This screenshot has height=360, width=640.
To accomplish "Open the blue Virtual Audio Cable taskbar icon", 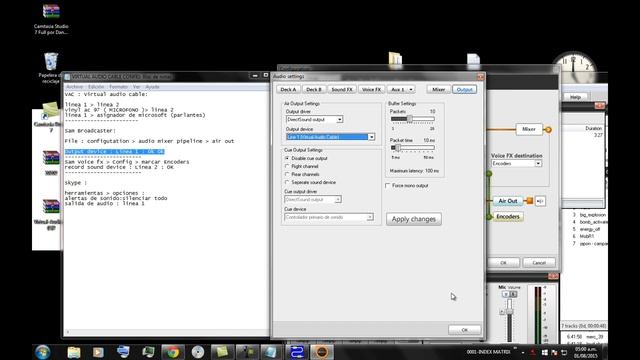I will 297,352.
